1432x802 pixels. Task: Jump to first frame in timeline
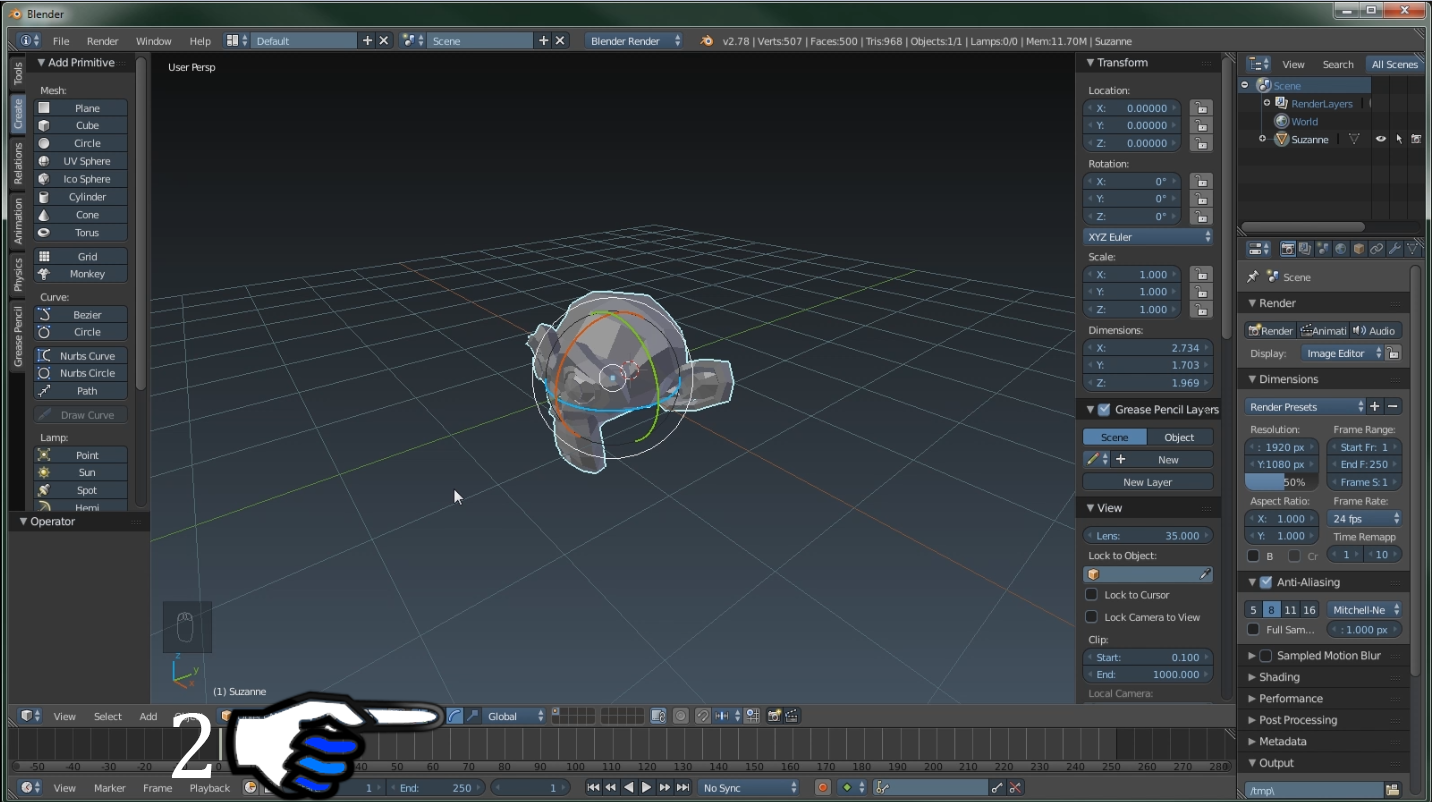[593, 788]
